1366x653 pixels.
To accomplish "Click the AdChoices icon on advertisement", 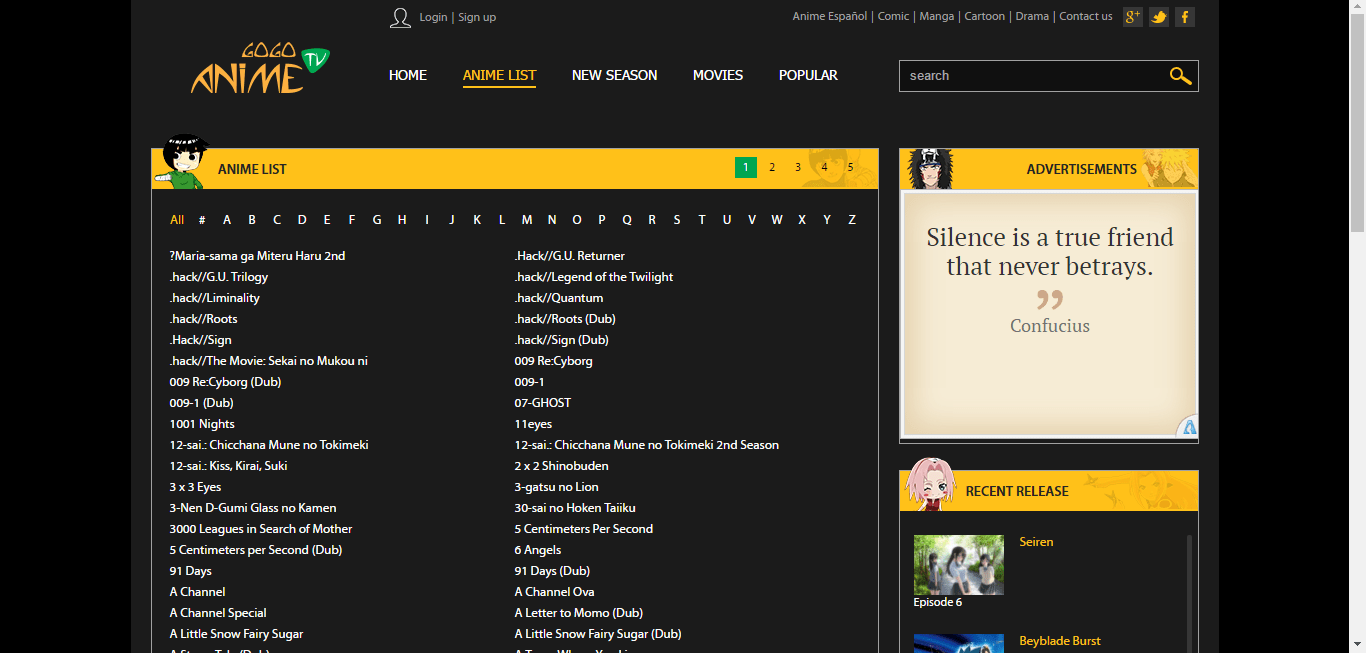I will pos(1188,427).
